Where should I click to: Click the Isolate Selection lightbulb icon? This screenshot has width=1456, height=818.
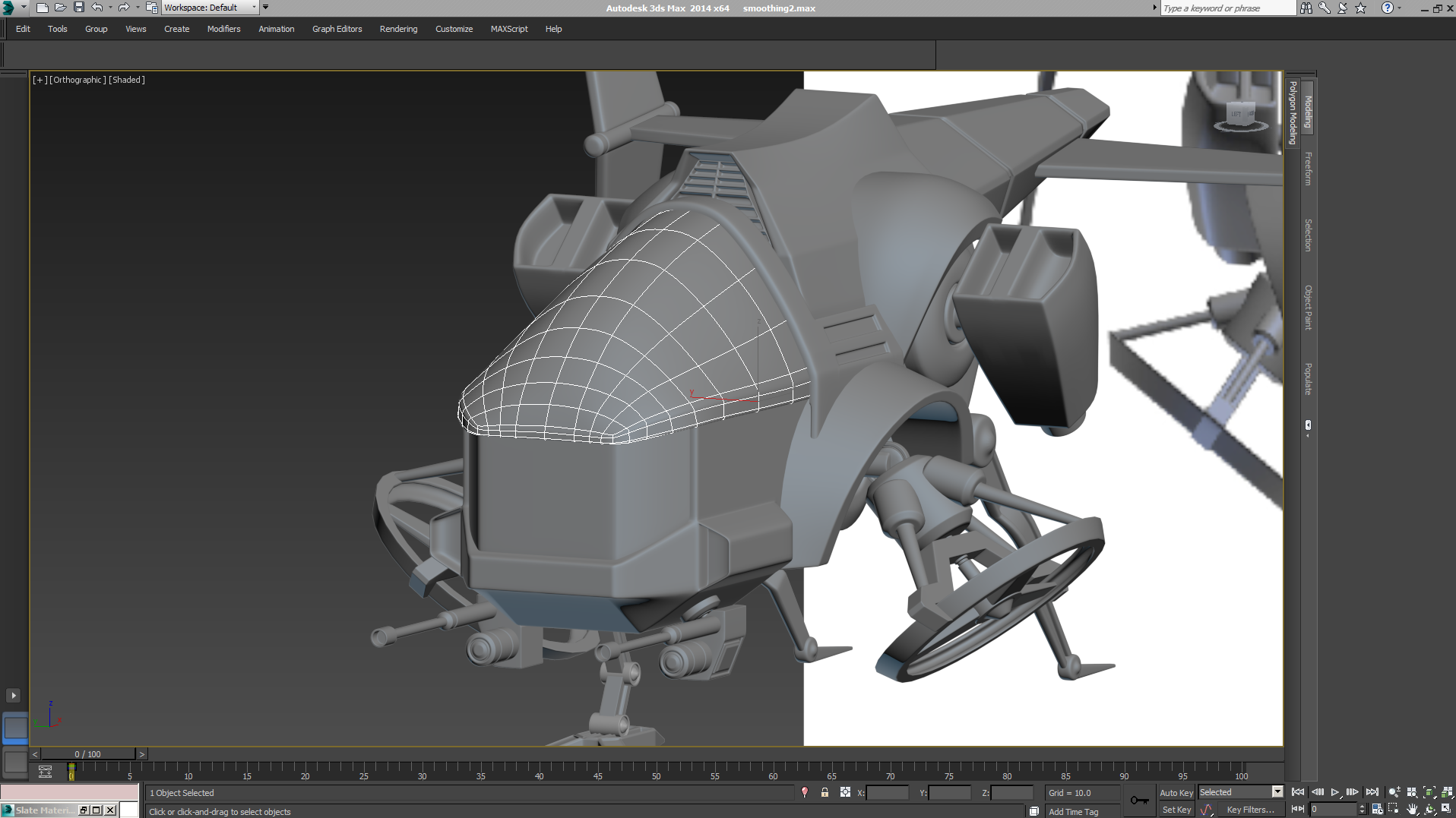pyautogui.click(x=805, y=792)
